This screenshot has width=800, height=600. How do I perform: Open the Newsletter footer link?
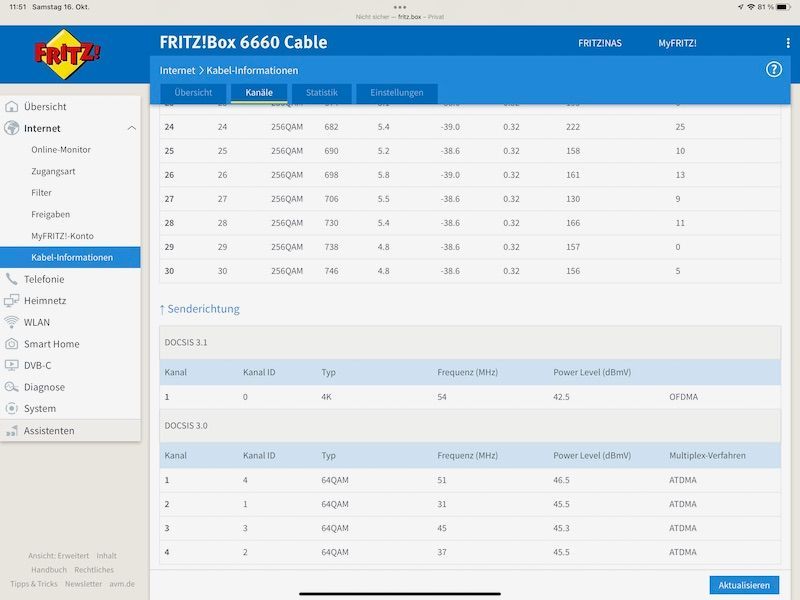83,584
